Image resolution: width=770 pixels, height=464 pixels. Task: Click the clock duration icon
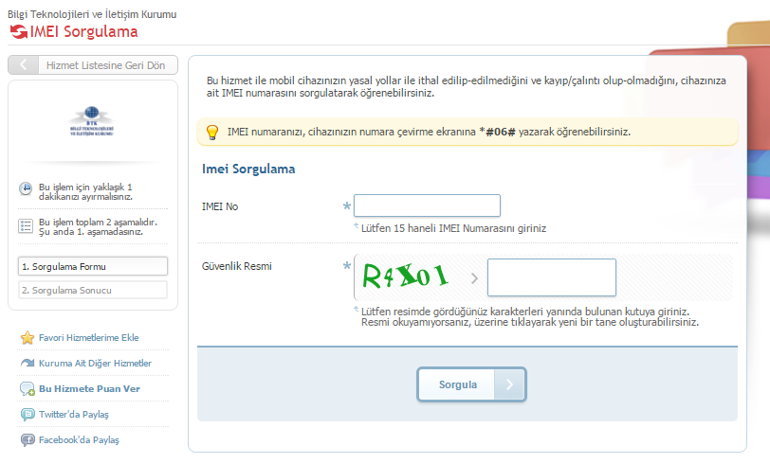click(x=26, y=190)
